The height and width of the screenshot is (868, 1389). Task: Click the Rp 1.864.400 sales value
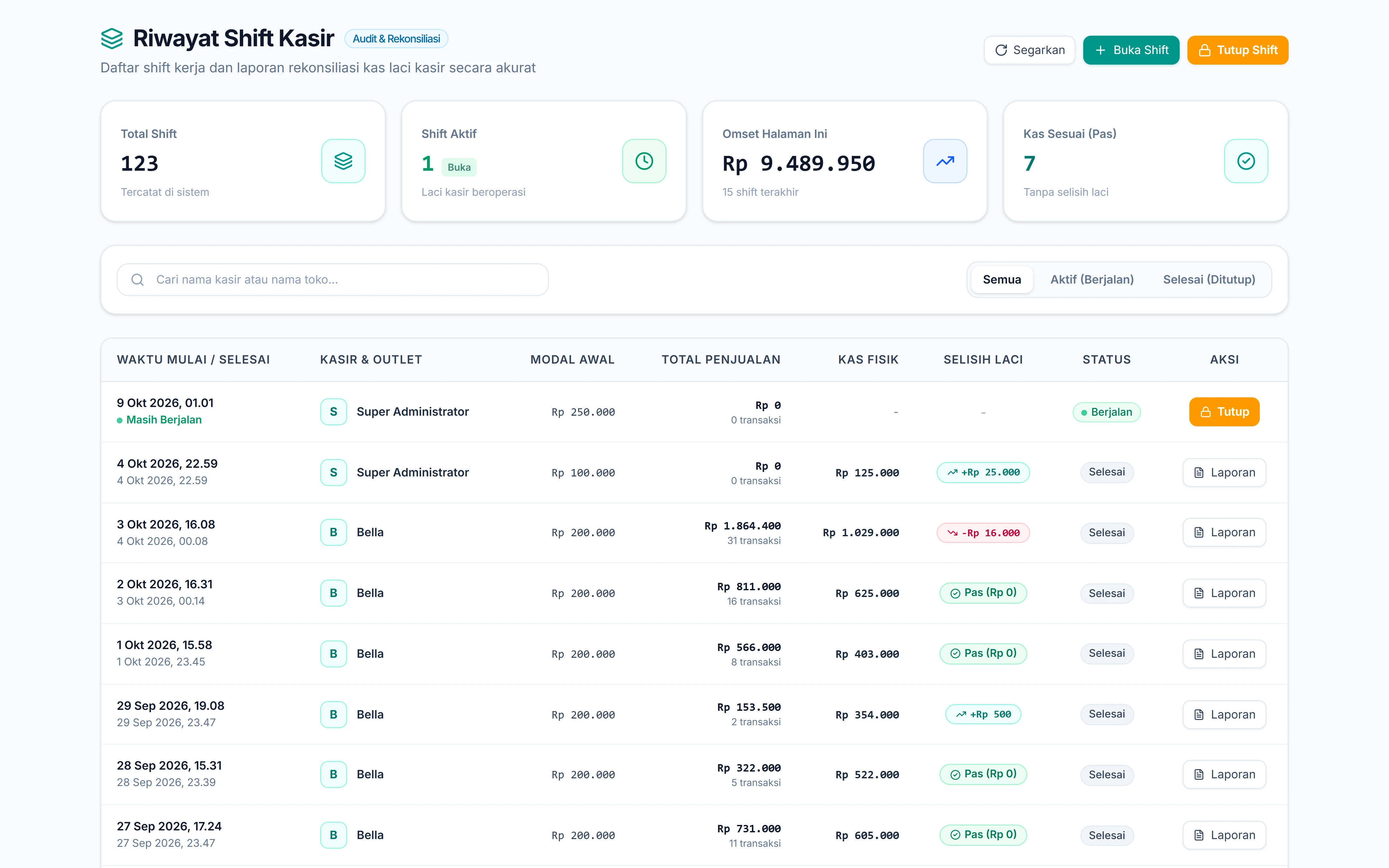(743, 526)
